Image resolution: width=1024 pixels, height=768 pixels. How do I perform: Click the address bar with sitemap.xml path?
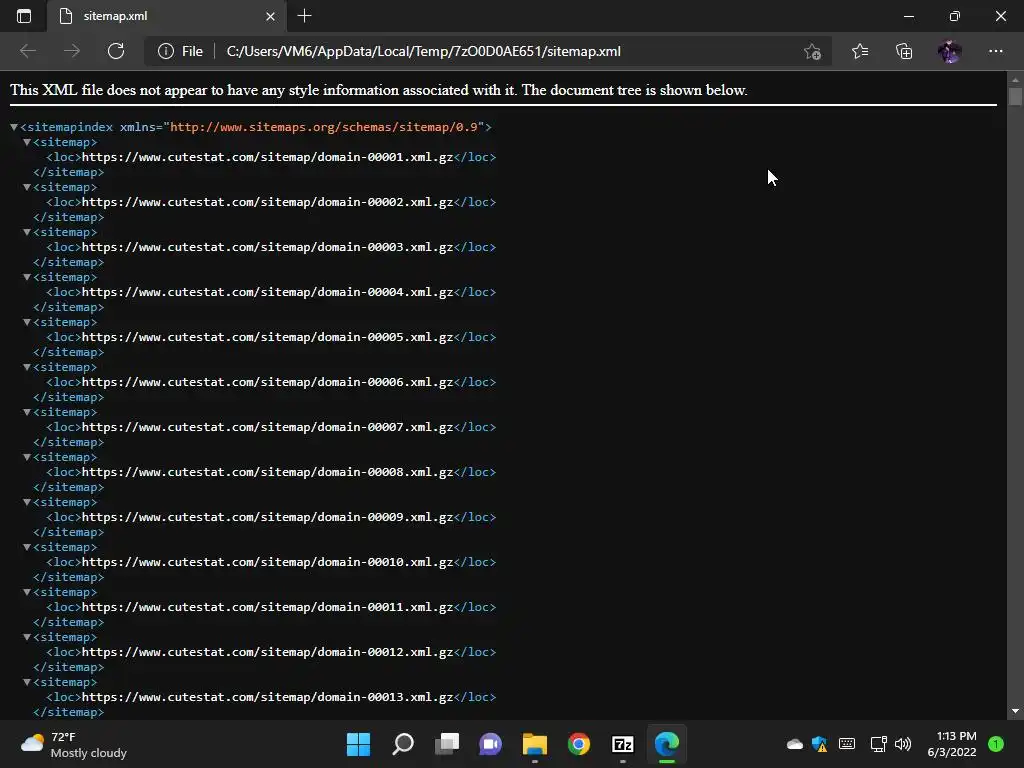(x=423, y=51)
